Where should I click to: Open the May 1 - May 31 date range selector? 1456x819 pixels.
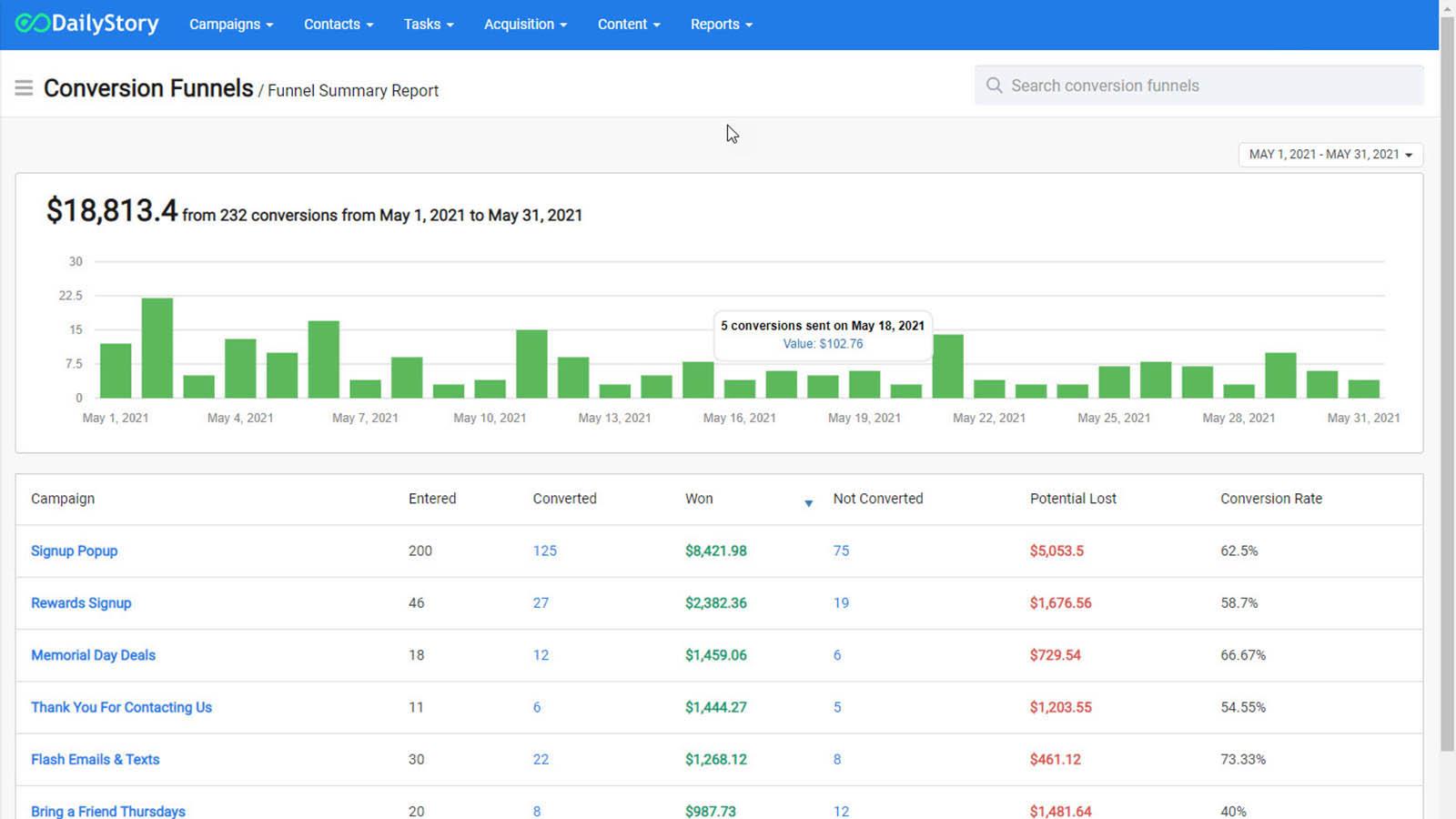(1330, 154)
